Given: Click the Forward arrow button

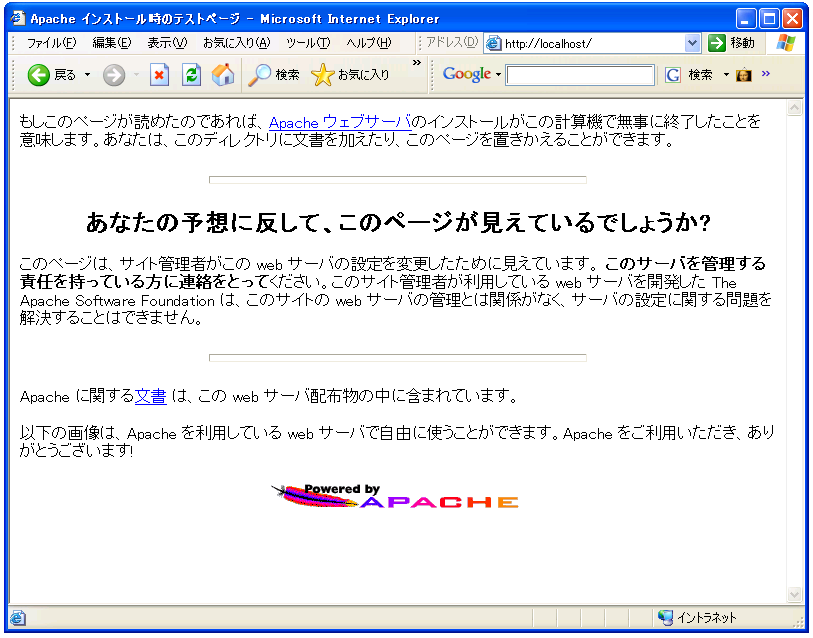Looking at the screenshot, I should point(114,75).
